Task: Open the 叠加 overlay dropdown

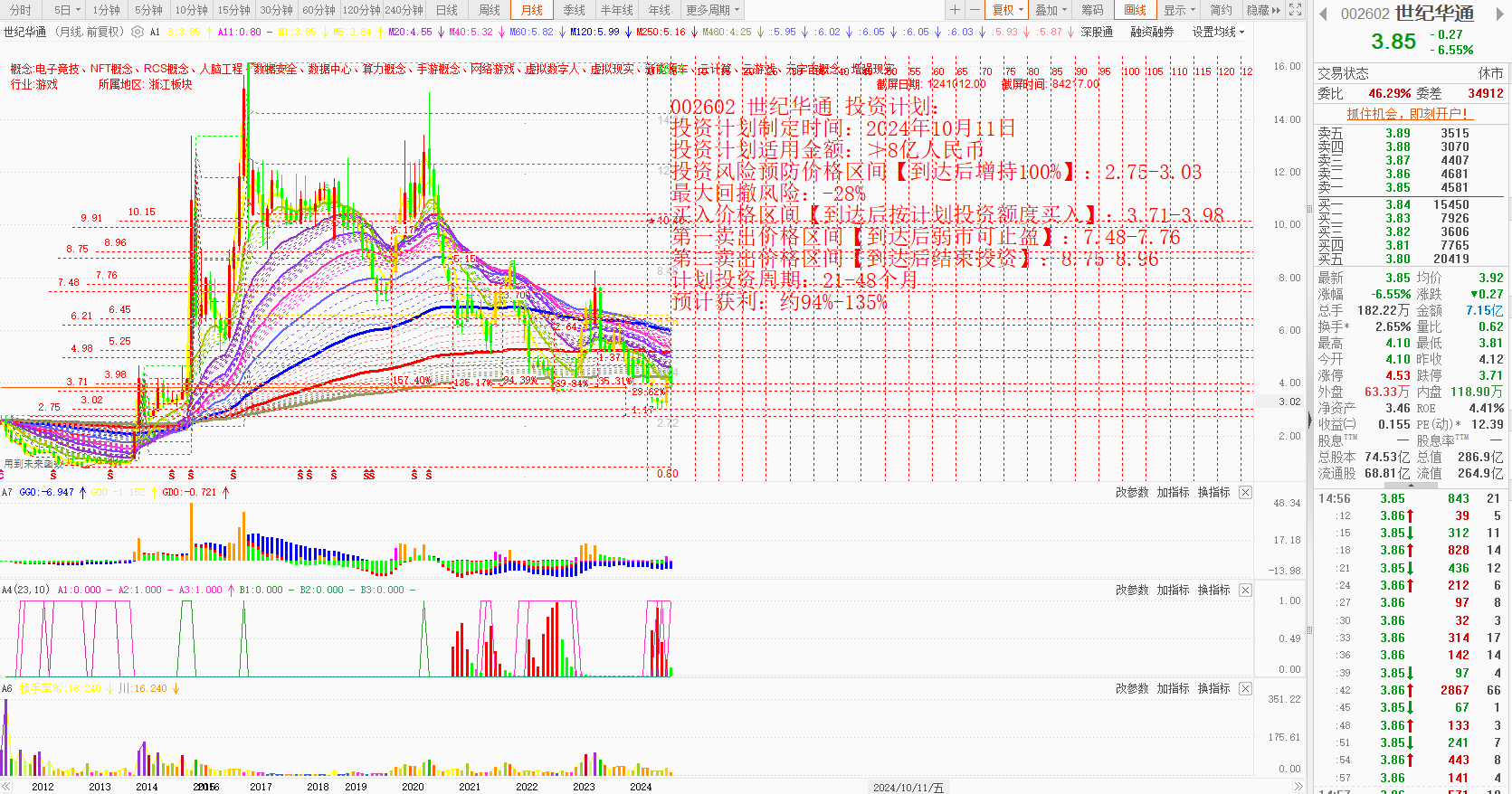Action: pos(1051,10)
